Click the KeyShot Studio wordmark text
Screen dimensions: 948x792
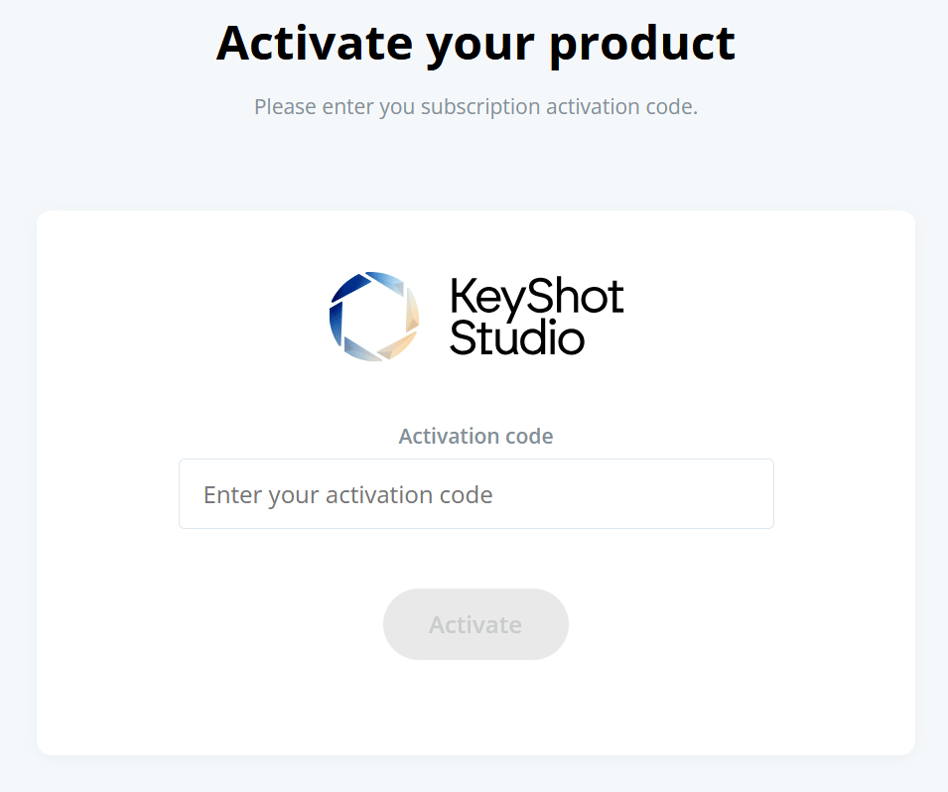pos(535,316)
